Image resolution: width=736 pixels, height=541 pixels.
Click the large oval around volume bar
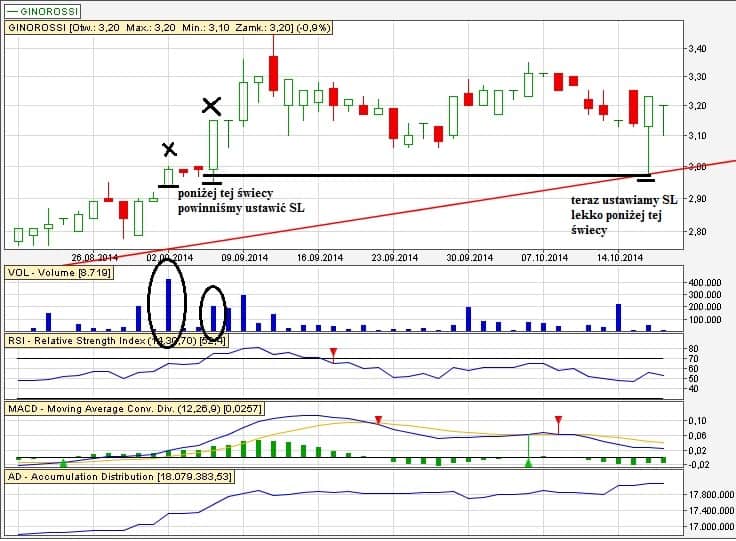(168, 297)
